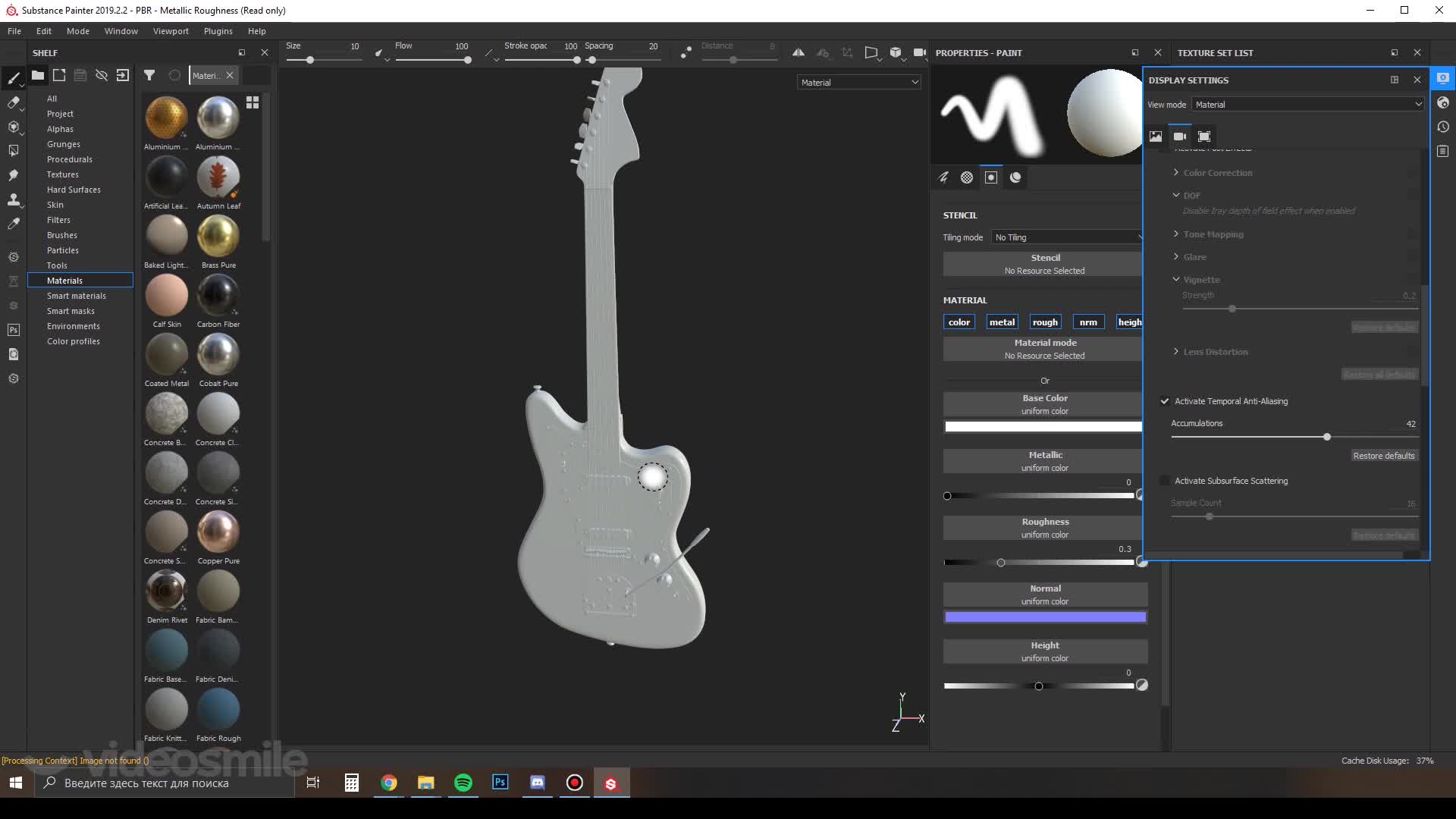Open the Alpha properties tab icon
This screenshot has width=1456, height=819.
point(967,177)
